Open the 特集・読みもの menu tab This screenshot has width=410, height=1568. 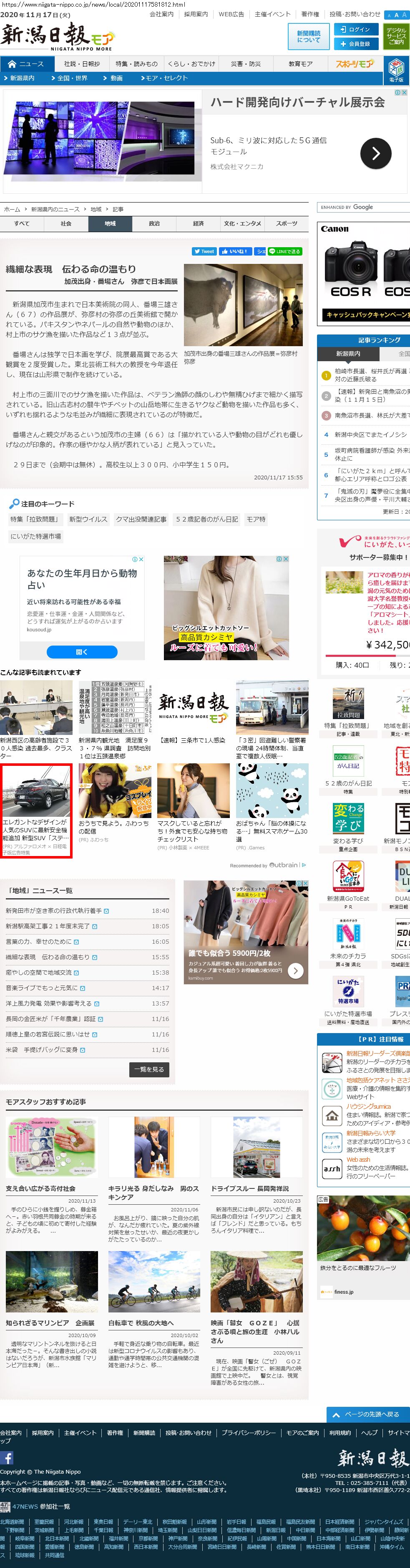(x=136, y=64)
